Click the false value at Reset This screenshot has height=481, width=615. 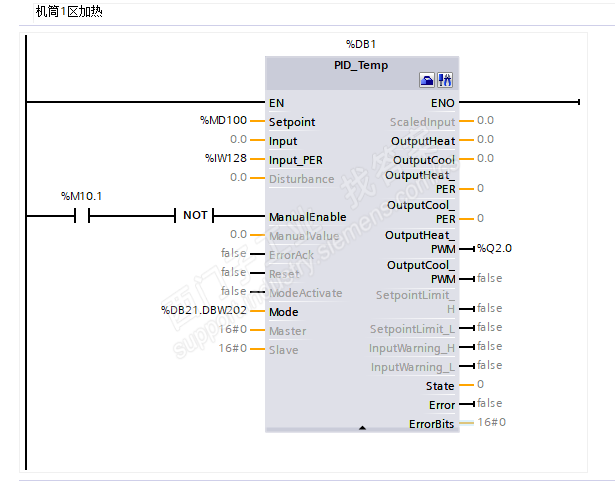pos(234,272)
